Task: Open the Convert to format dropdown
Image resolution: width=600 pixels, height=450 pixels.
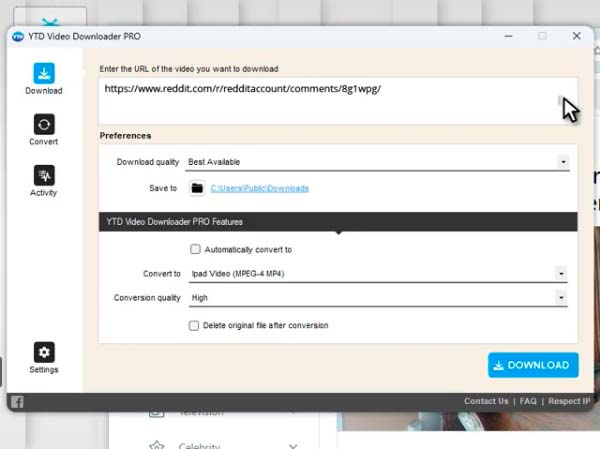Action: (x=561, y=274)
